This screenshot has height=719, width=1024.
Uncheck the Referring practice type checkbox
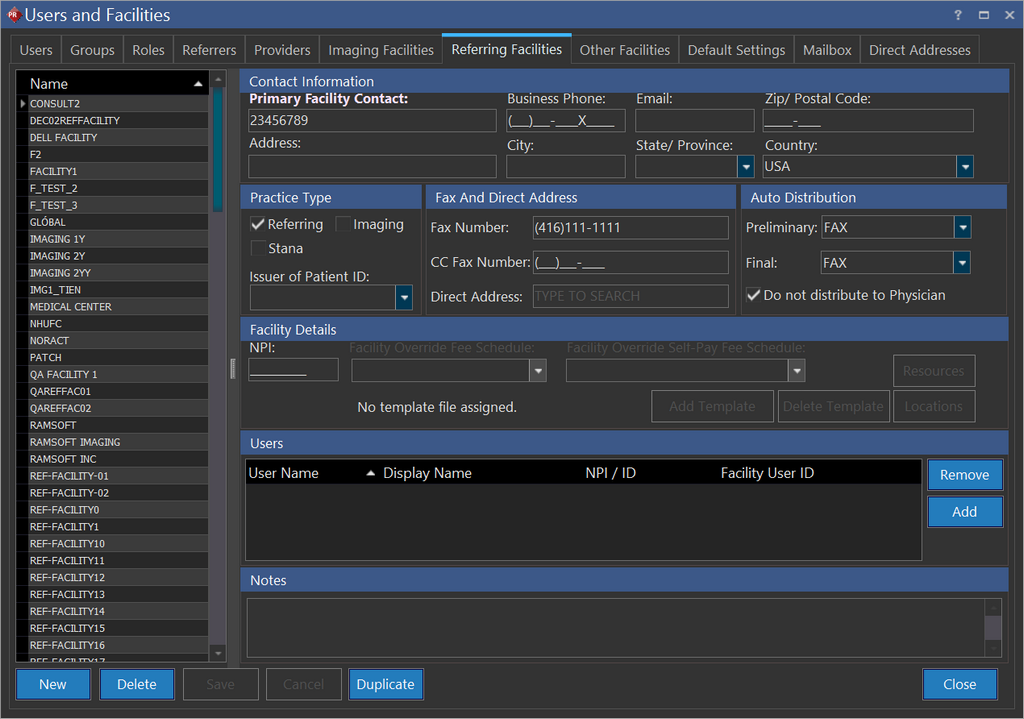pyautogui.click(x=258, y=225)
